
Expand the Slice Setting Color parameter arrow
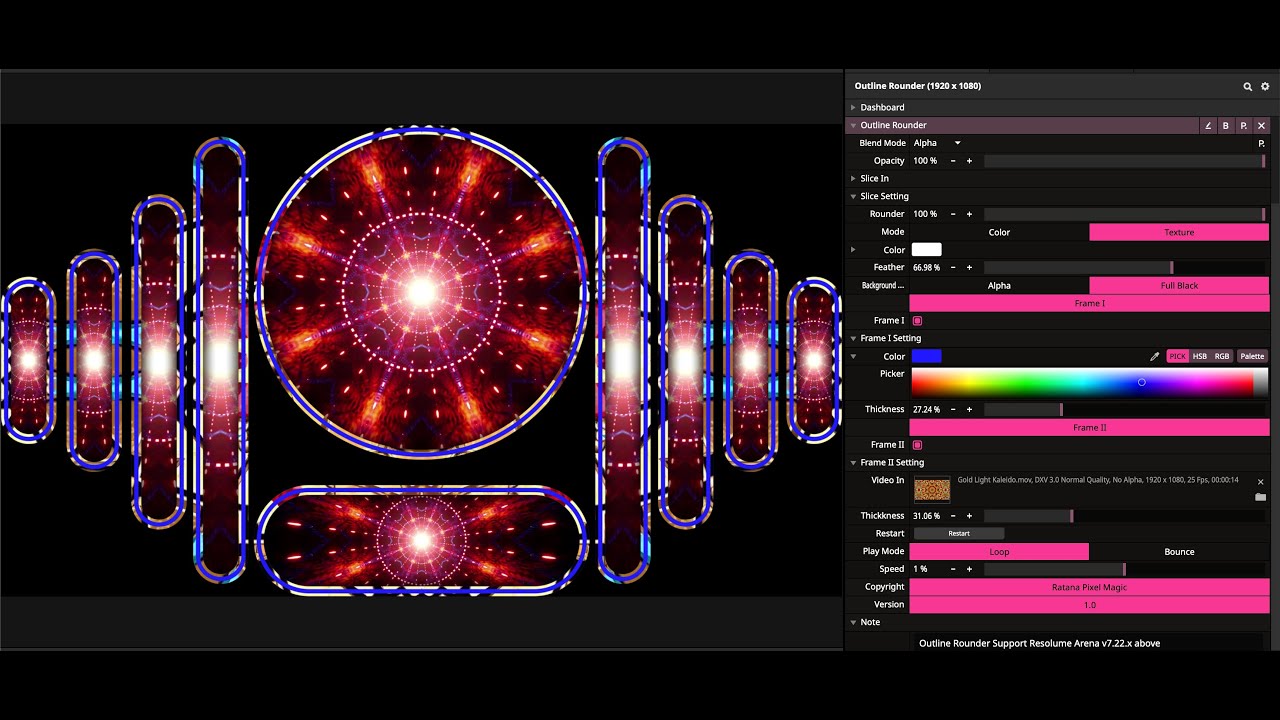coord(853,250)
